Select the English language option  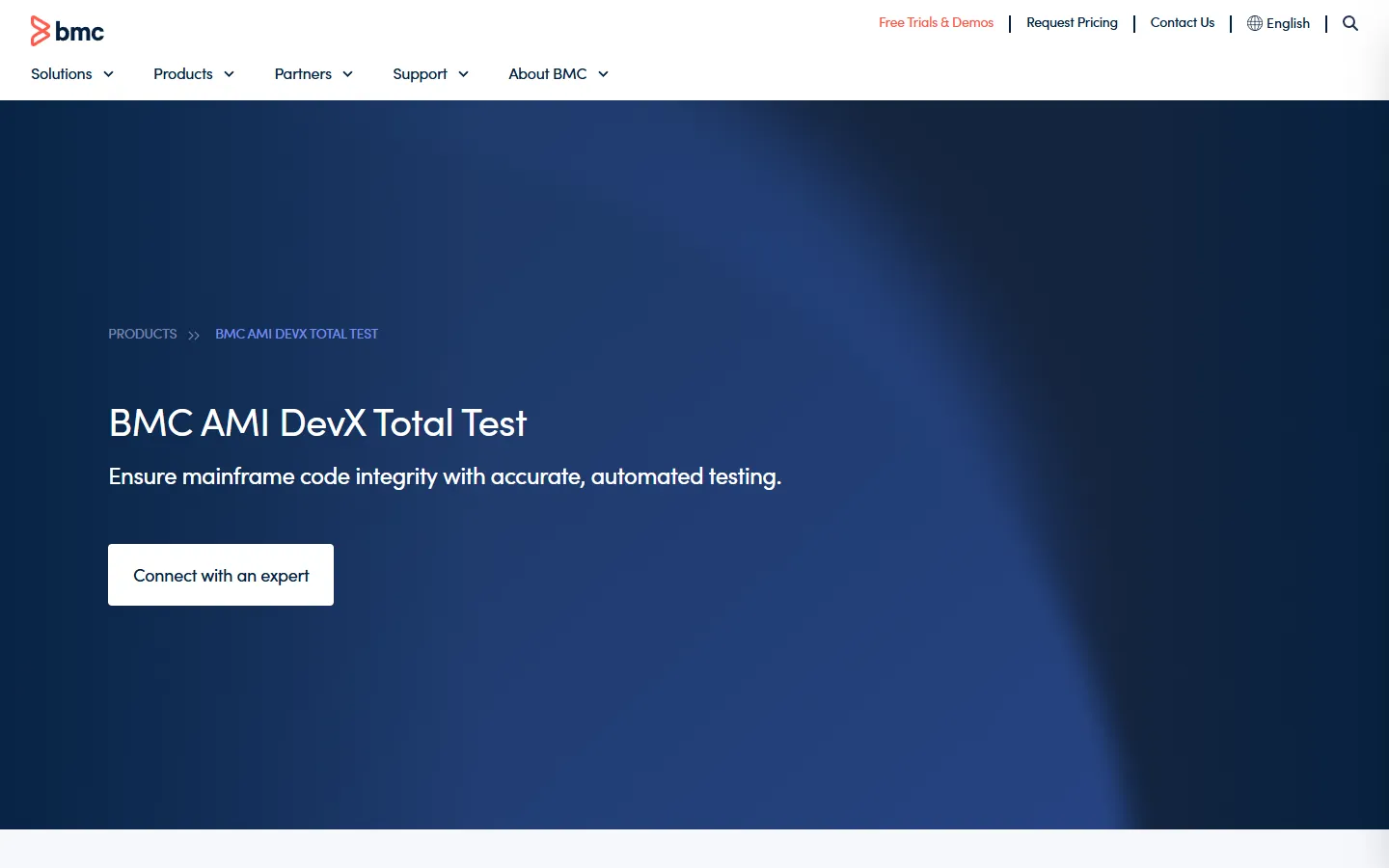pos(1288,23)
